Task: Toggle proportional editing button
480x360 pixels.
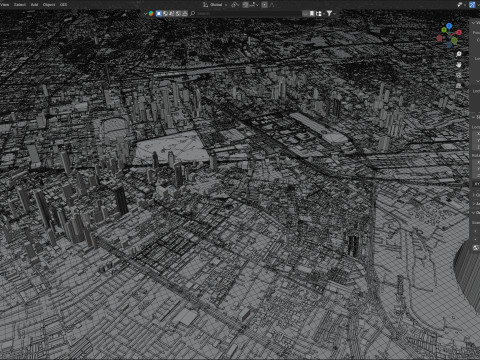Action: (264, 5)
